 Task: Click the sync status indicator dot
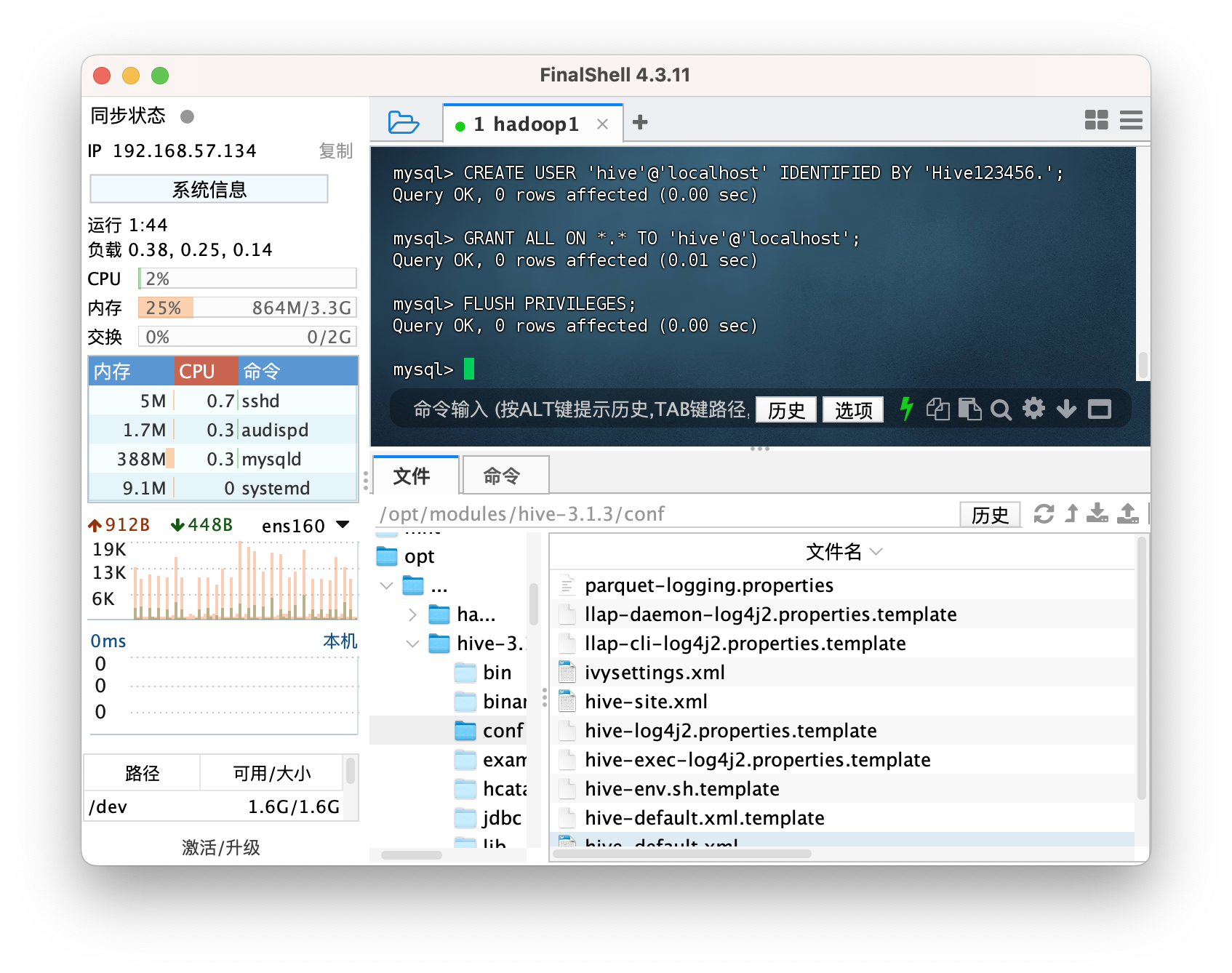[187, 116]
